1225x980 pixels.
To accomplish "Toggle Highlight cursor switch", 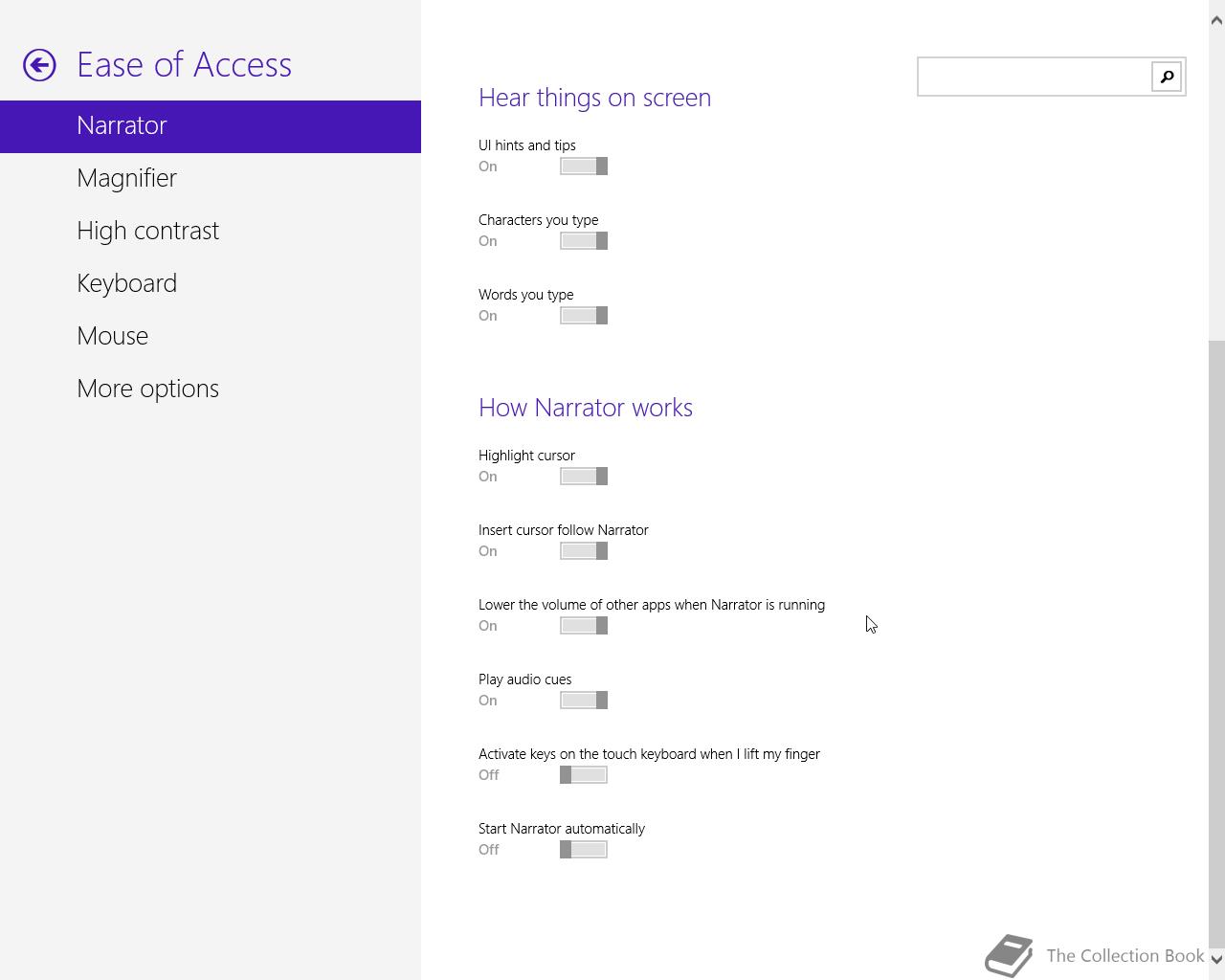I will click(x=584, y=477).
